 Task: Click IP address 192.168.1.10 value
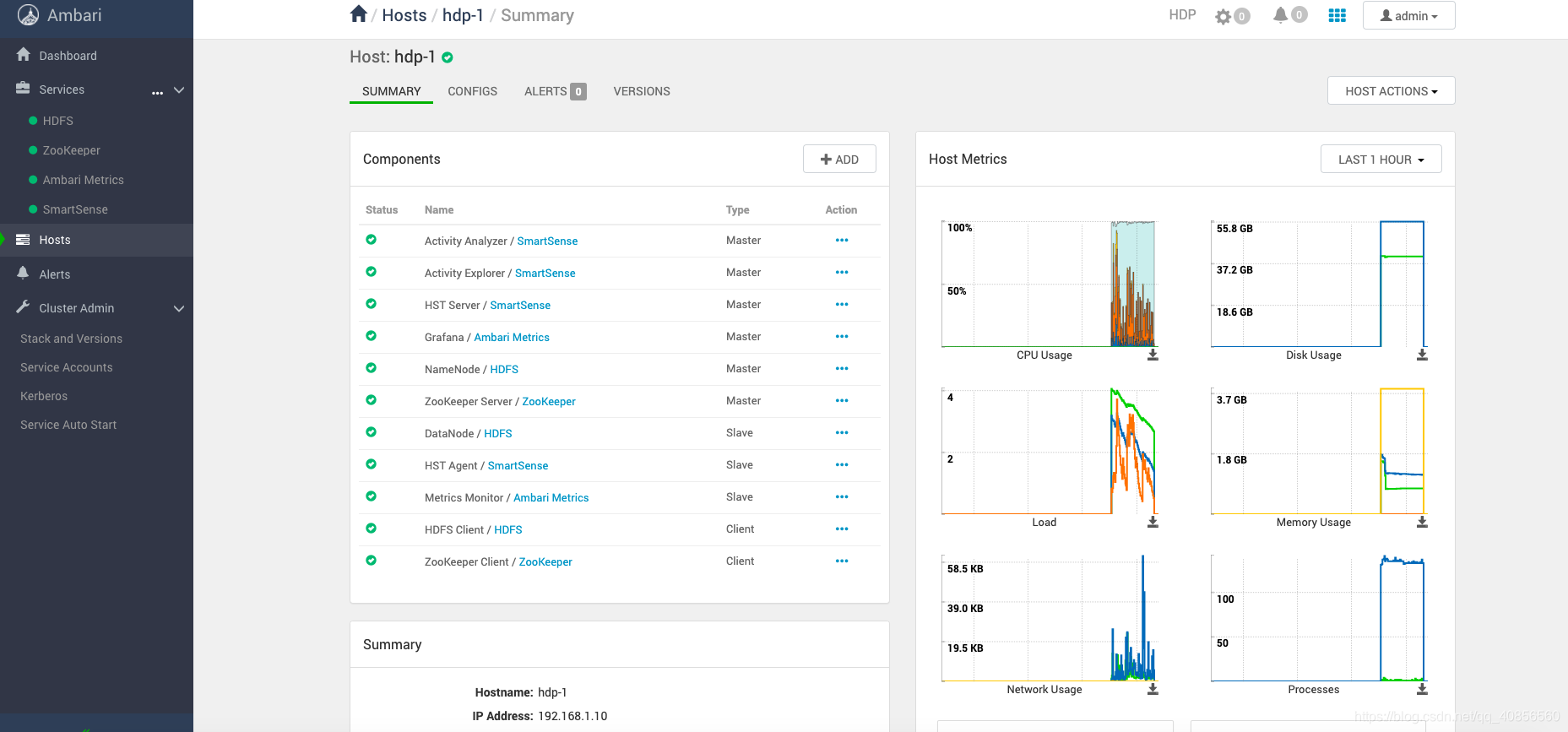(x=572, y=716)
